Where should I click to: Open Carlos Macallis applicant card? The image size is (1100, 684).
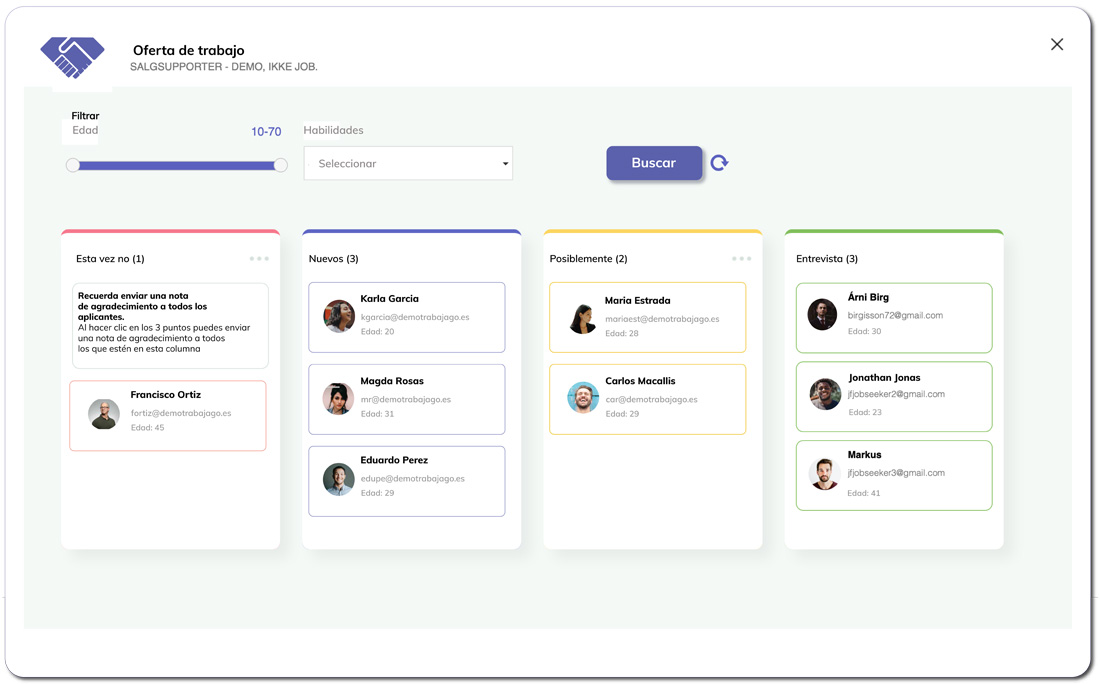pyautogui.click(x=647, y=399)
